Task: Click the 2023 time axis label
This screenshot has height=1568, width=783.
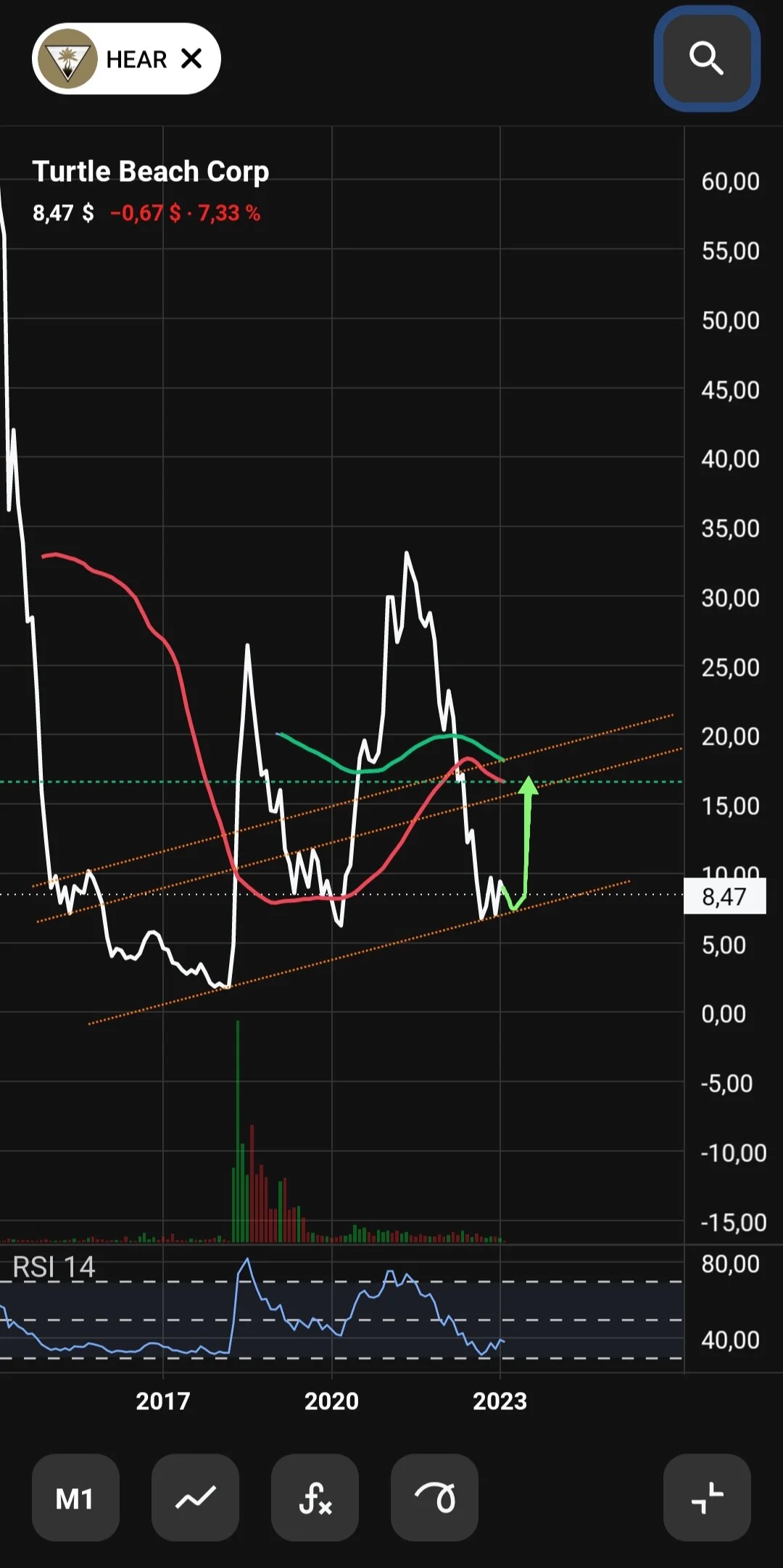Action: click(500, 1401)
